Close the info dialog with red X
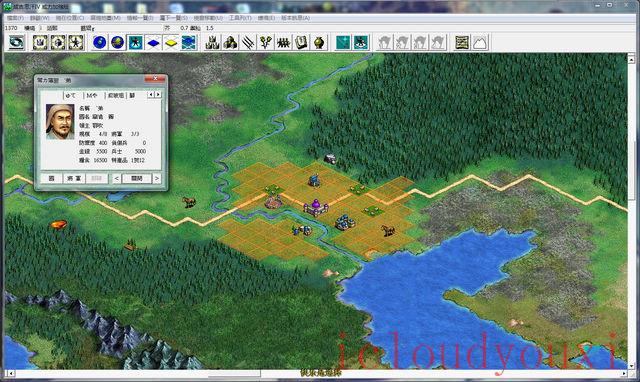Viewport: 640px width, 382px height. [155, 79]
